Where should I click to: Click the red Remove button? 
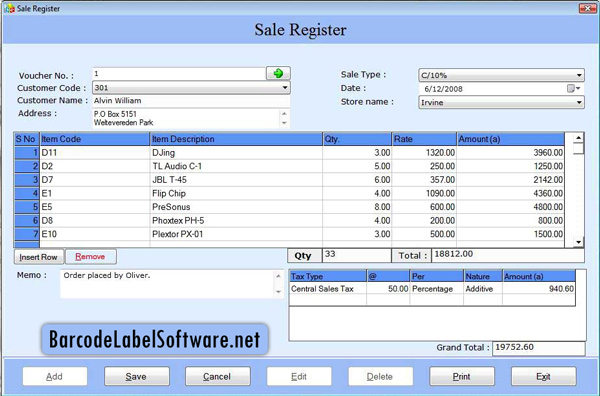point(91,256)
